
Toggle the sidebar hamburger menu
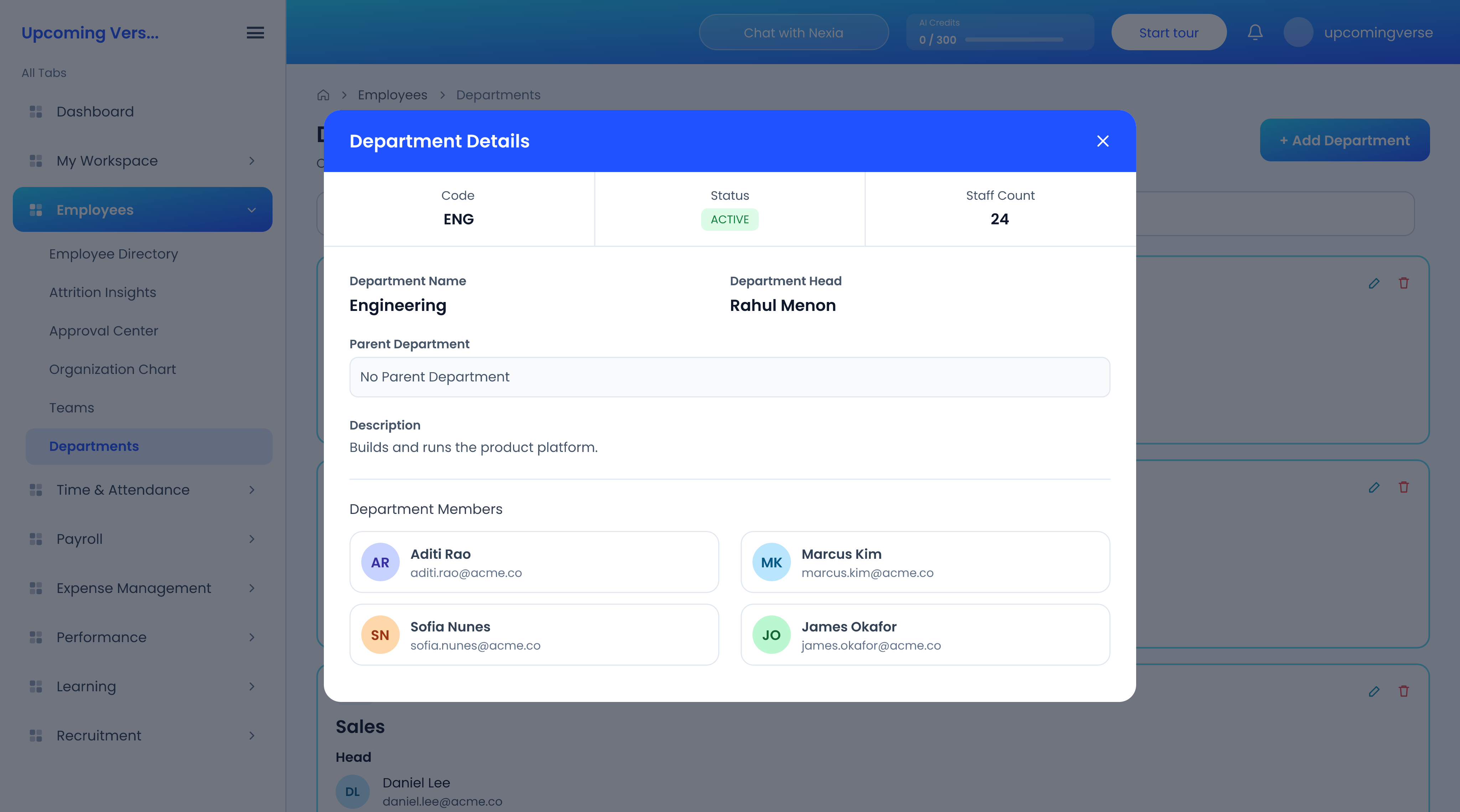255,33
